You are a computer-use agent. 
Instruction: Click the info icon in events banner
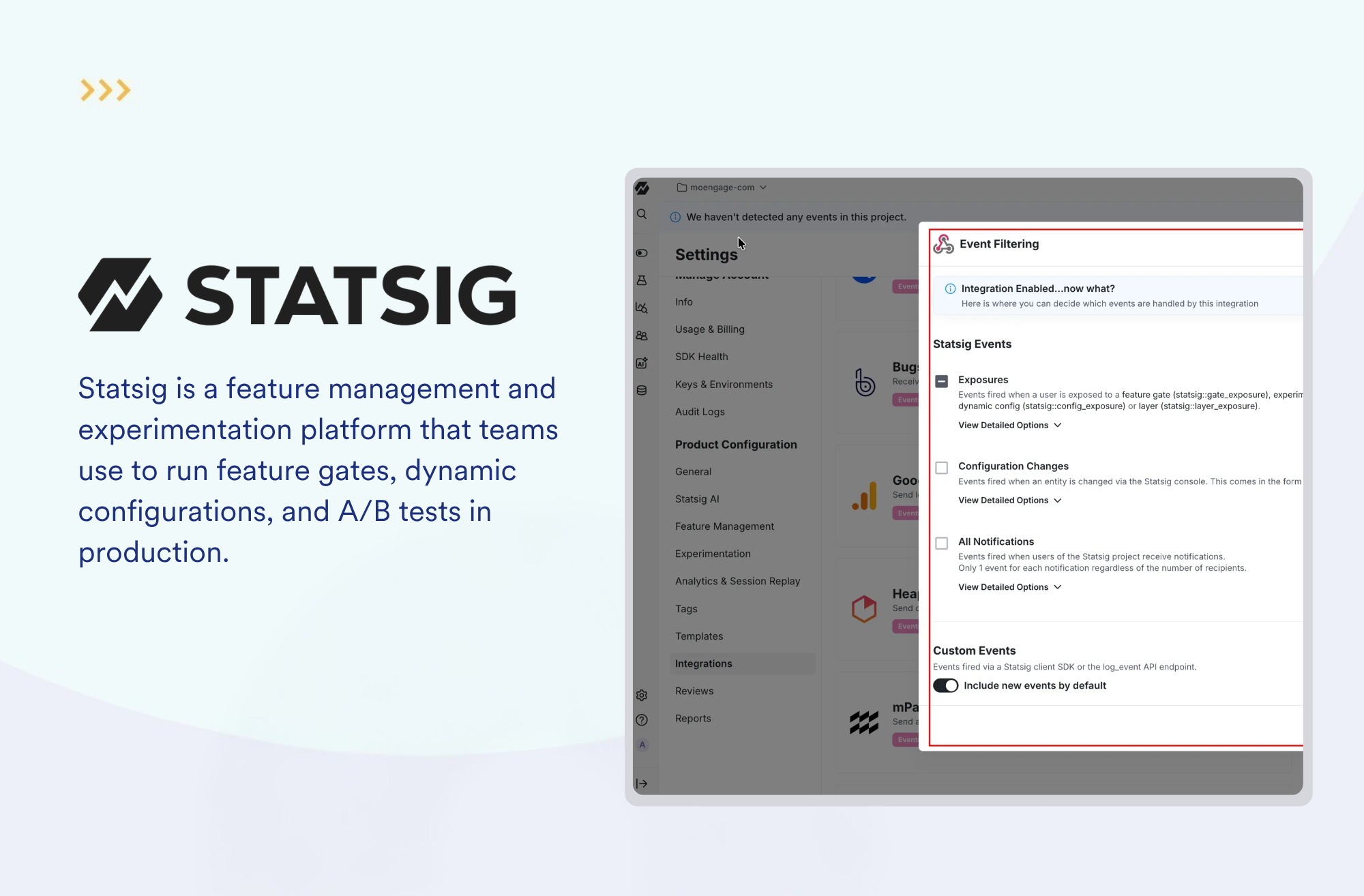675,217
